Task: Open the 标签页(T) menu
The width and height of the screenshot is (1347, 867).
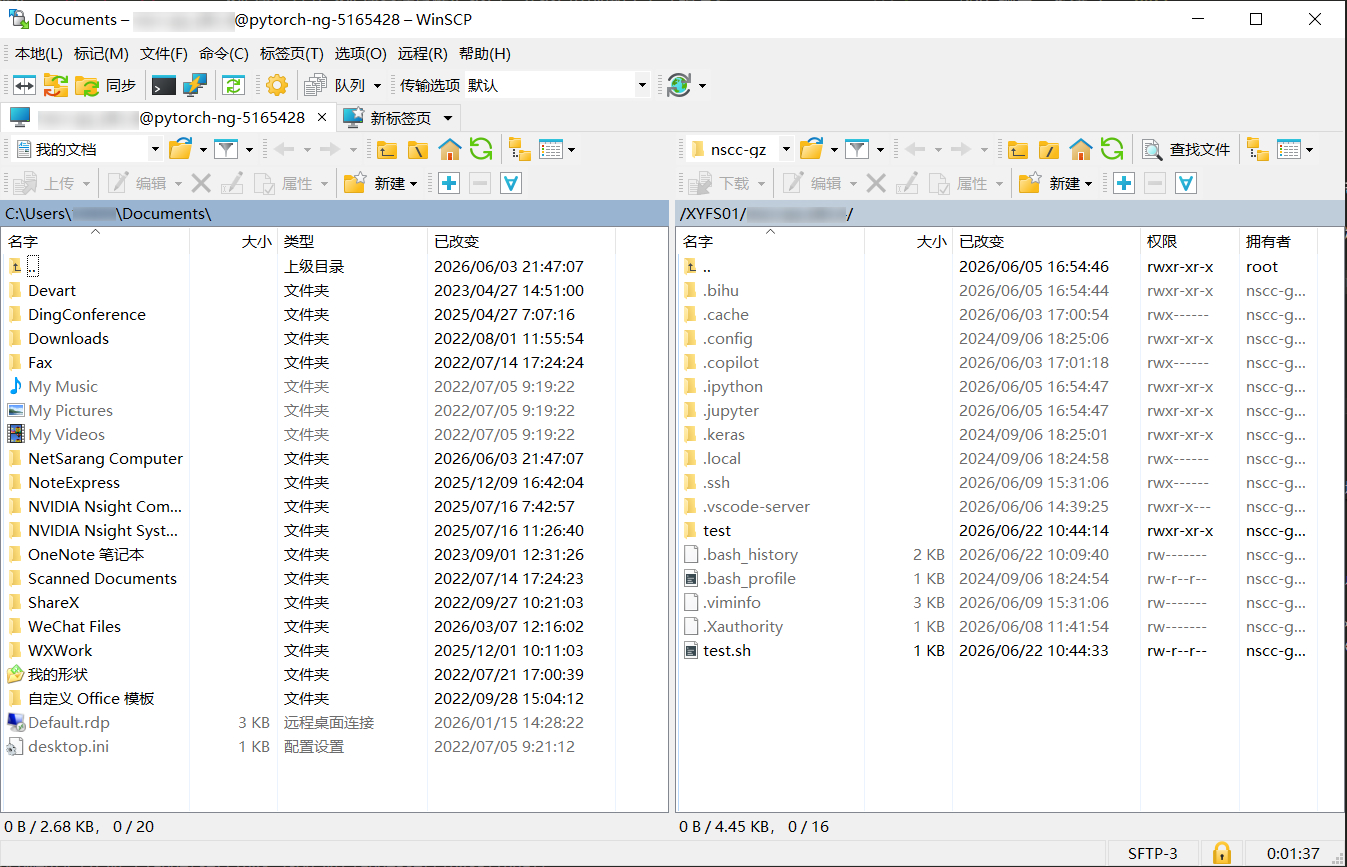Action: pos(292,54)
